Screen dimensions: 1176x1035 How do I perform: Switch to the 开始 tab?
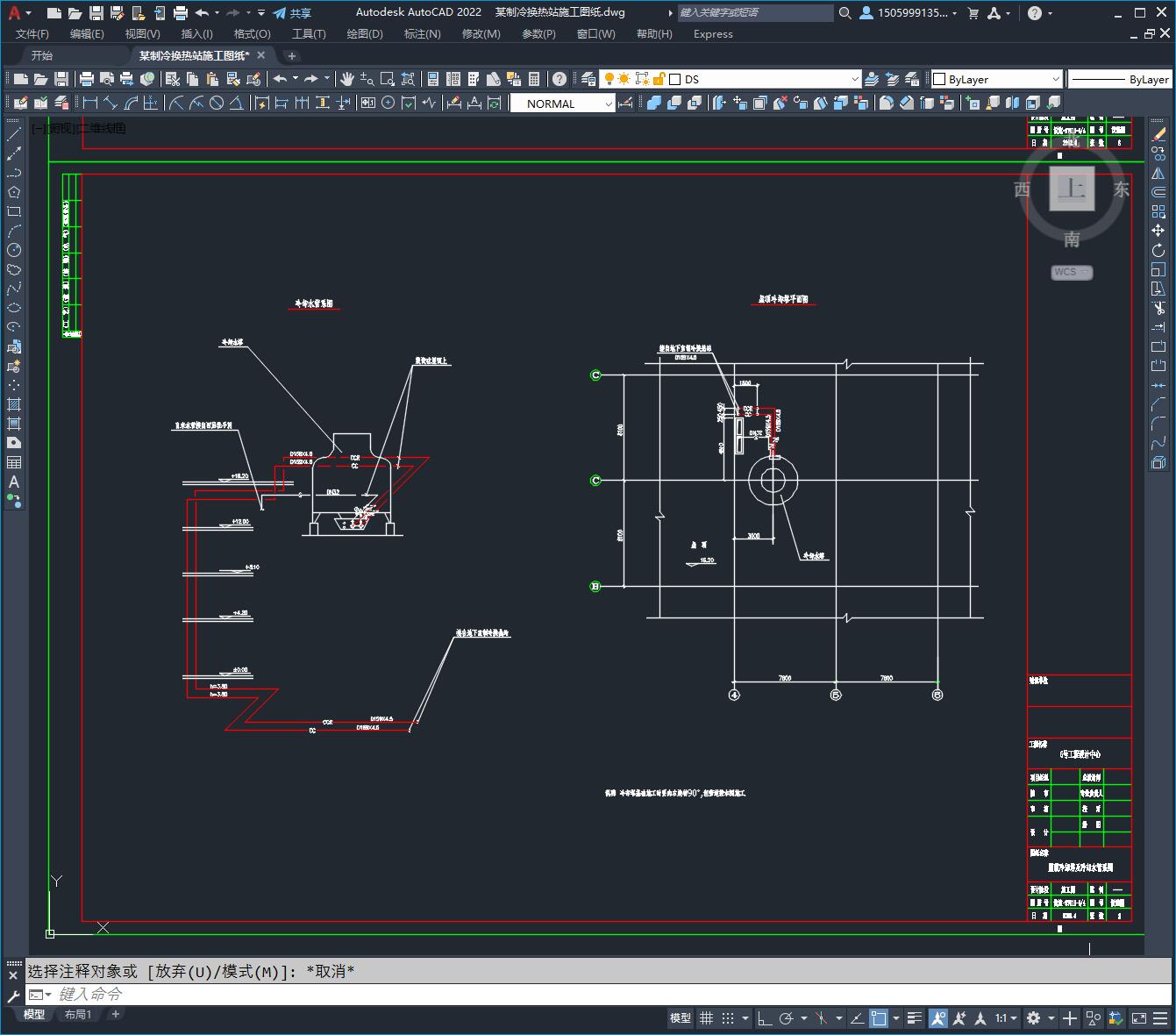tap(42, 55)
